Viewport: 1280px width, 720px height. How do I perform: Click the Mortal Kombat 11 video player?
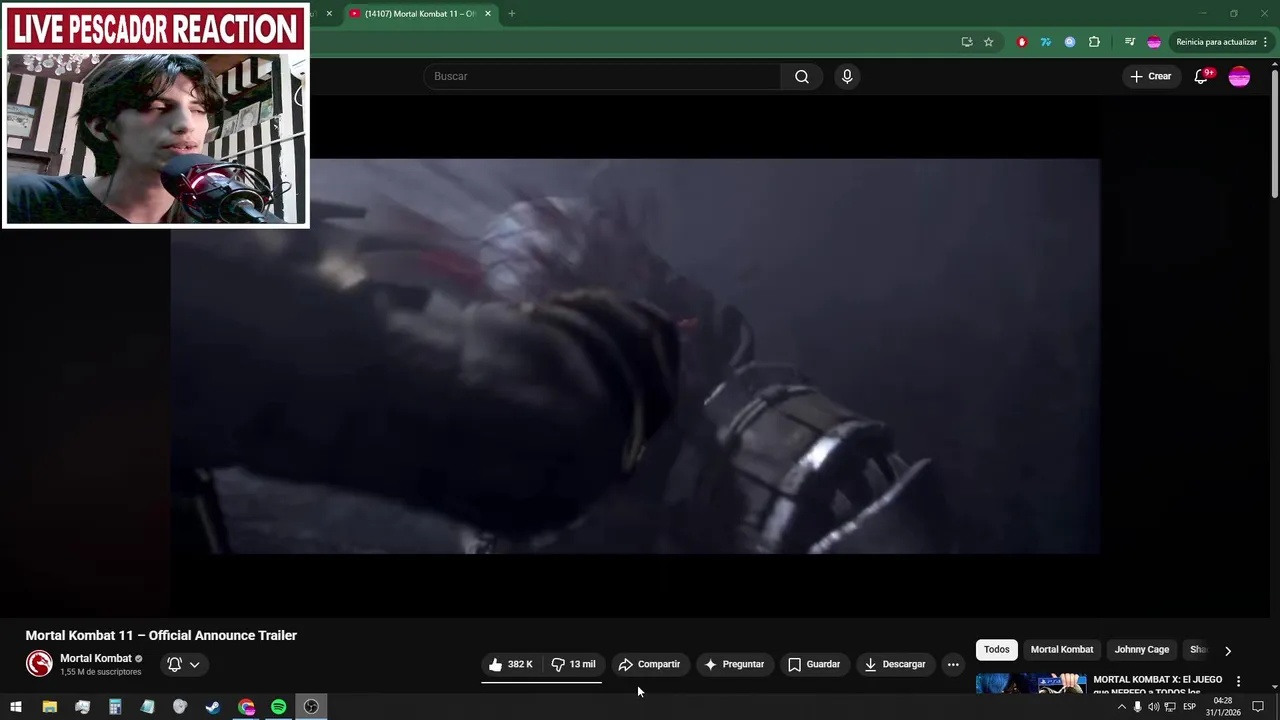coord(635,356)
